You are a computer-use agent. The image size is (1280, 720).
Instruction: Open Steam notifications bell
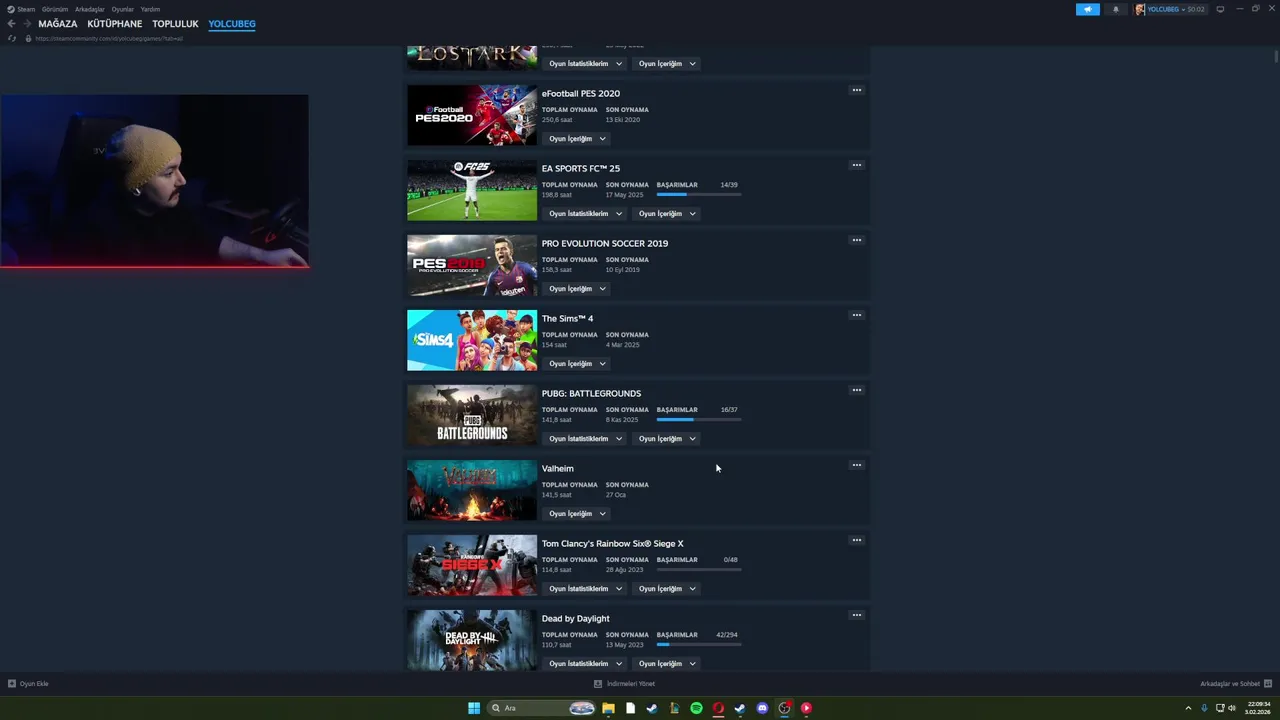coord(1116,9)
